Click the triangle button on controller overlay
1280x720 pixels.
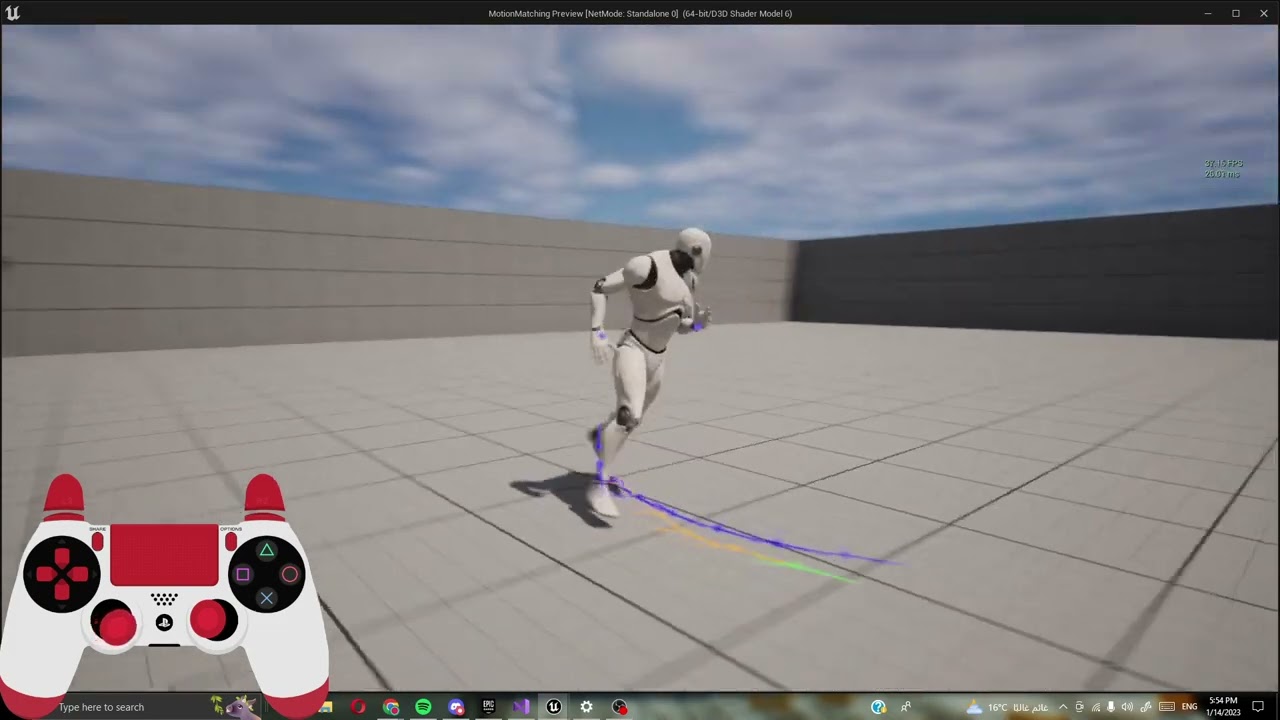[266, 550]
